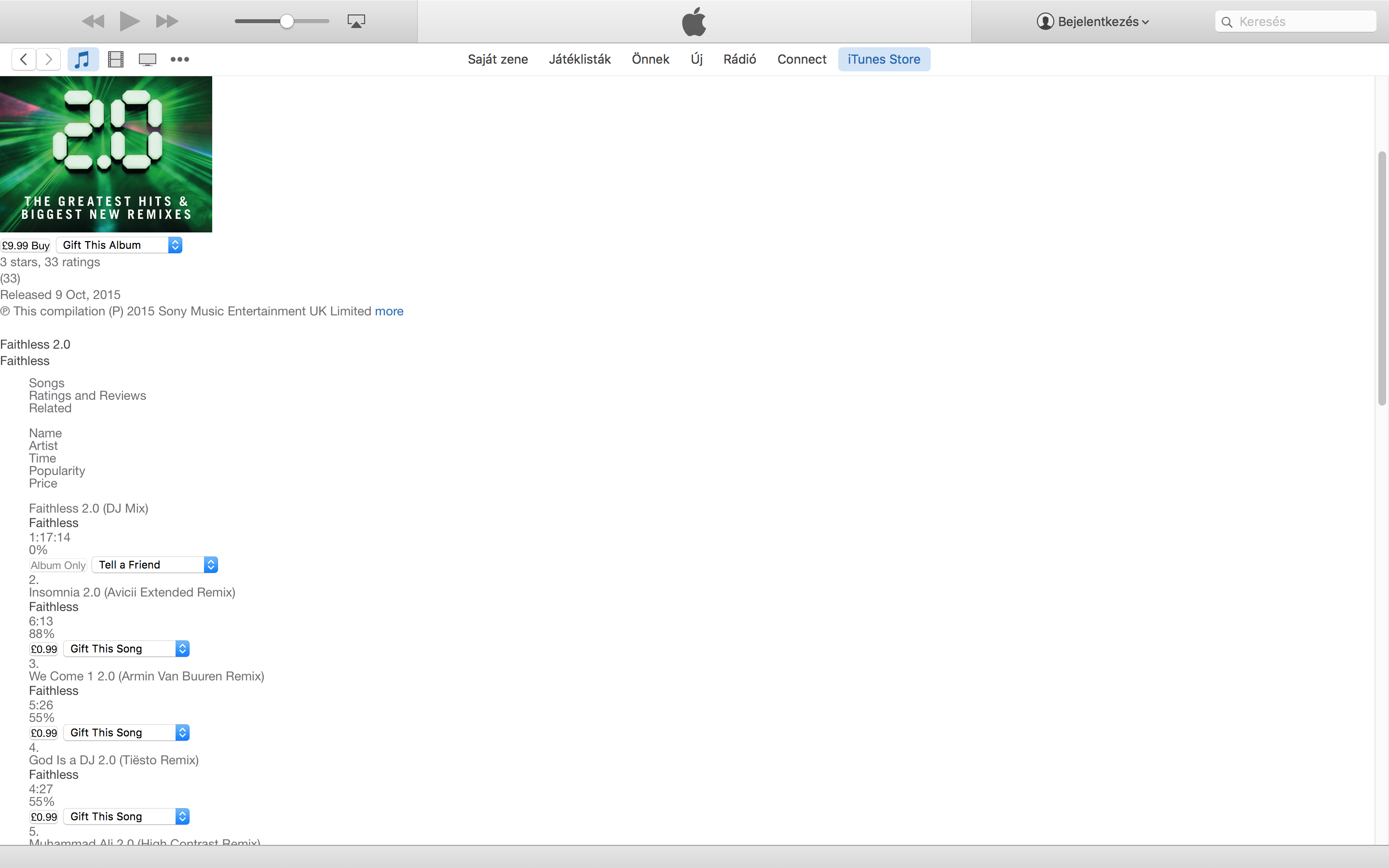Switch to the Movies film icon
The width and height of the screenshot is (1389, 868).
click(115, 59)
